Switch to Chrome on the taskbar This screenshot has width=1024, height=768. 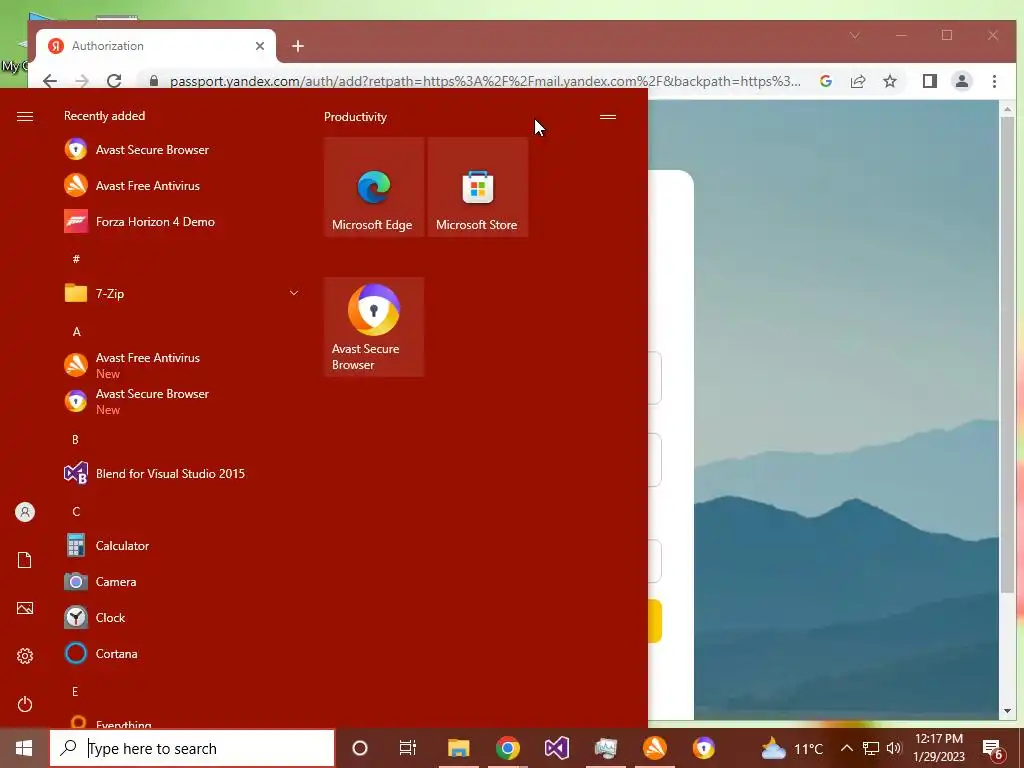507,748
